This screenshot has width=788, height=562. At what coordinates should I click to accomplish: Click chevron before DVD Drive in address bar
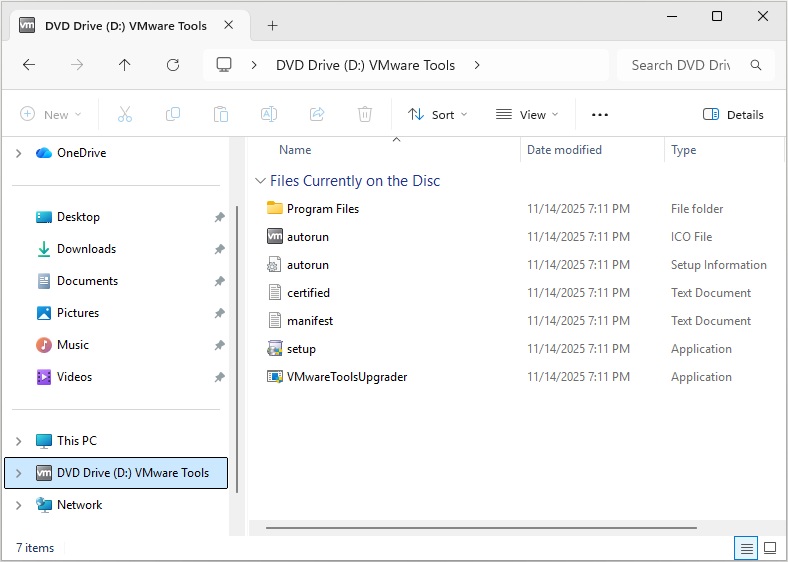click(x=254, y=65)
